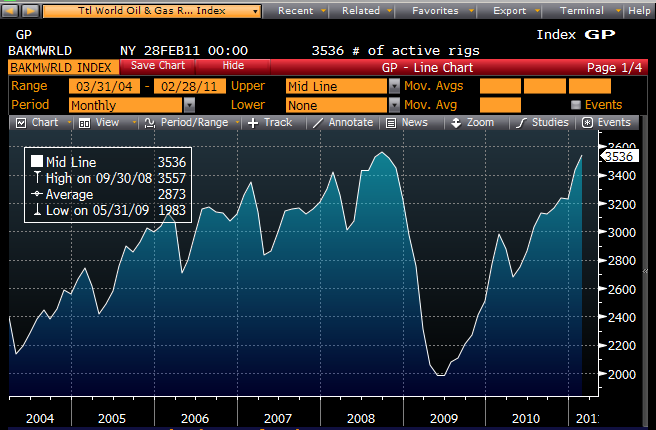Expand the View toolbar dropdown arrow
The image size is (656, 430).
coord(134,123)
